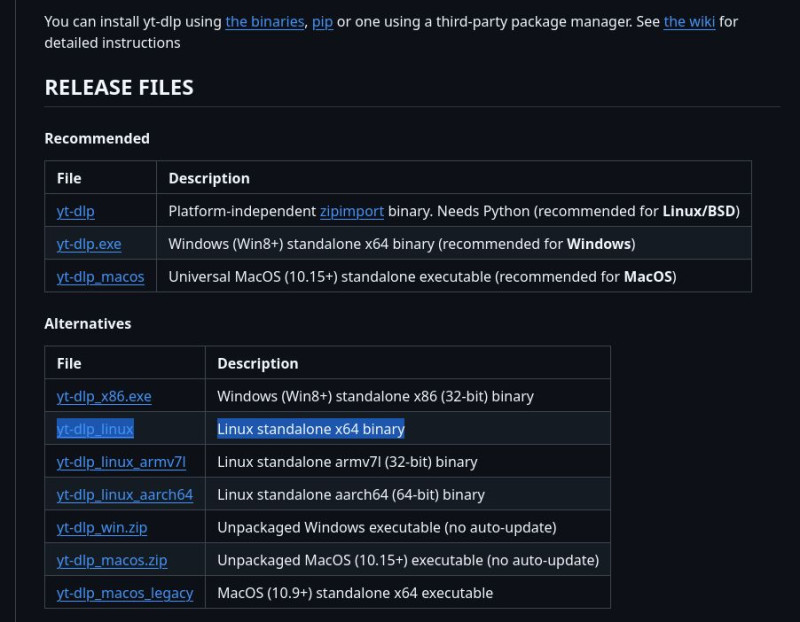Open the yt-dlp_linux_armv7l link
This screenshot has width=800, height=622.
[121, 462]
